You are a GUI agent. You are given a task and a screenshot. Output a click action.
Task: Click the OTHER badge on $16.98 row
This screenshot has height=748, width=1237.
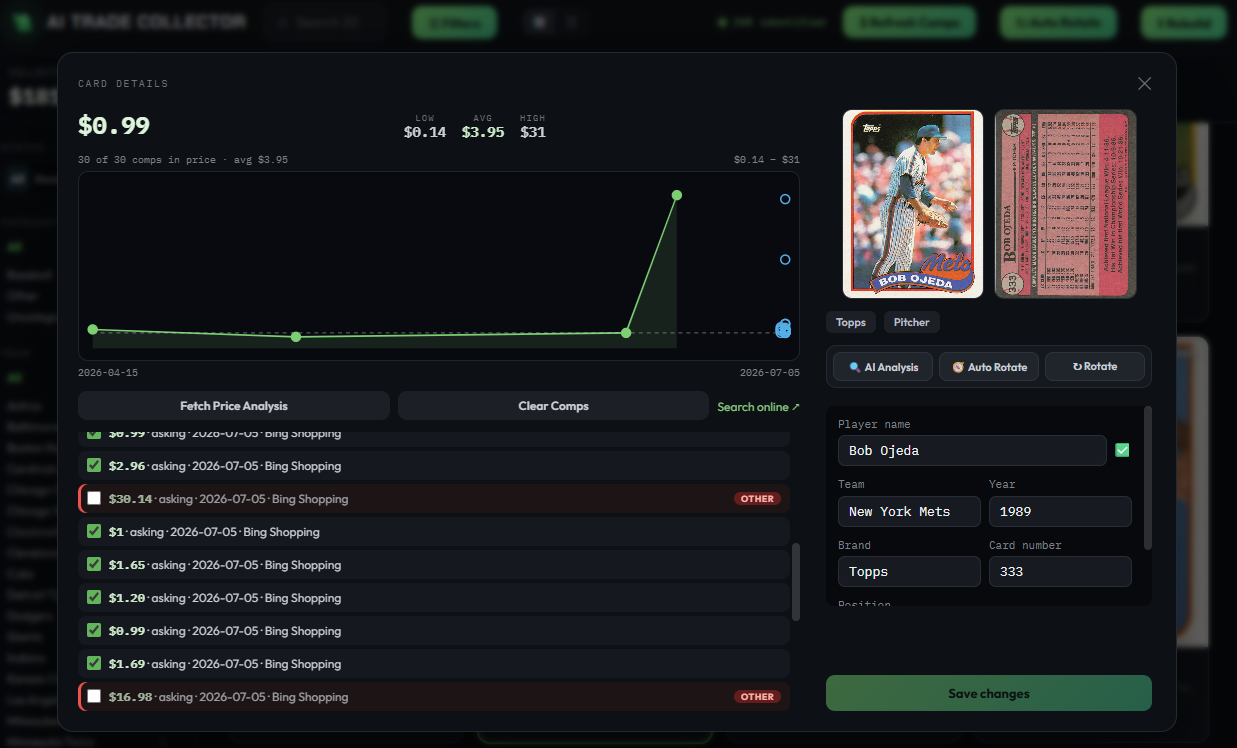(x=757, y=696)
